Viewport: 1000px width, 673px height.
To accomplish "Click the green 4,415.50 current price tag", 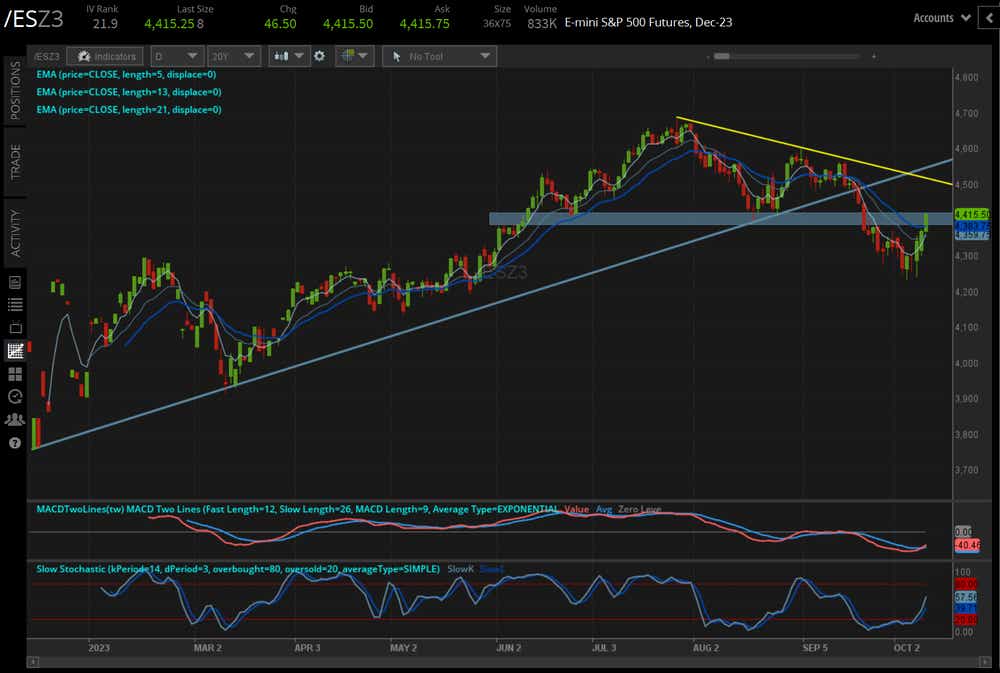I will coord(972,214).
